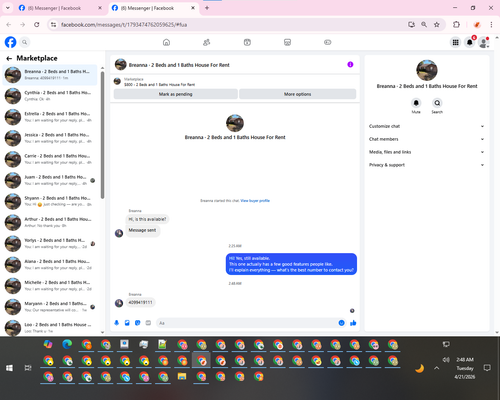500x400 pixels.
Task: Open Windows notification center icon
Action: 487,368
